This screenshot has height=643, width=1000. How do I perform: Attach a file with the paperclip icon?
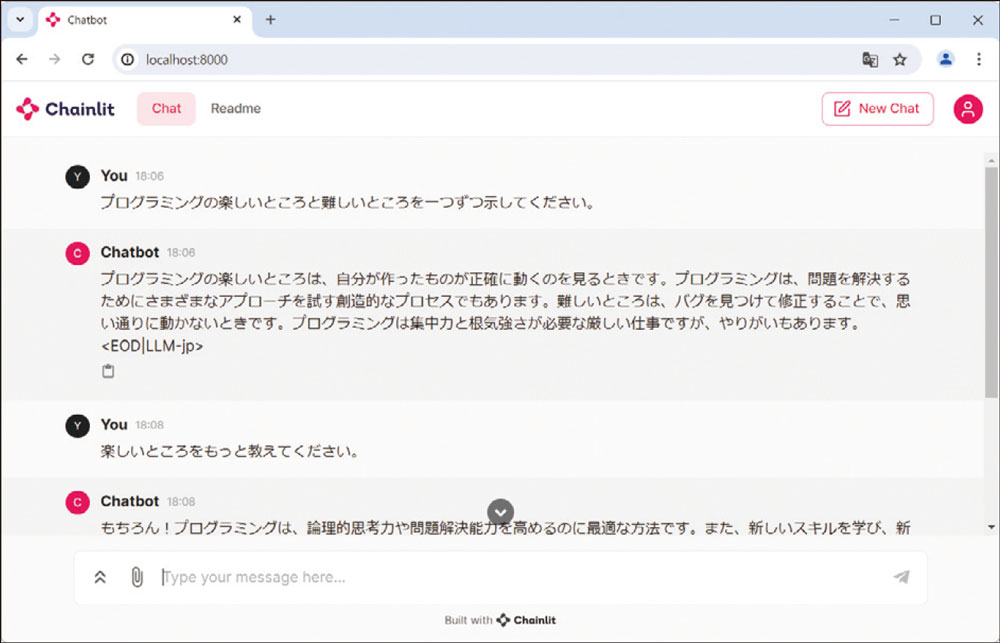click(x=136, y=577)
